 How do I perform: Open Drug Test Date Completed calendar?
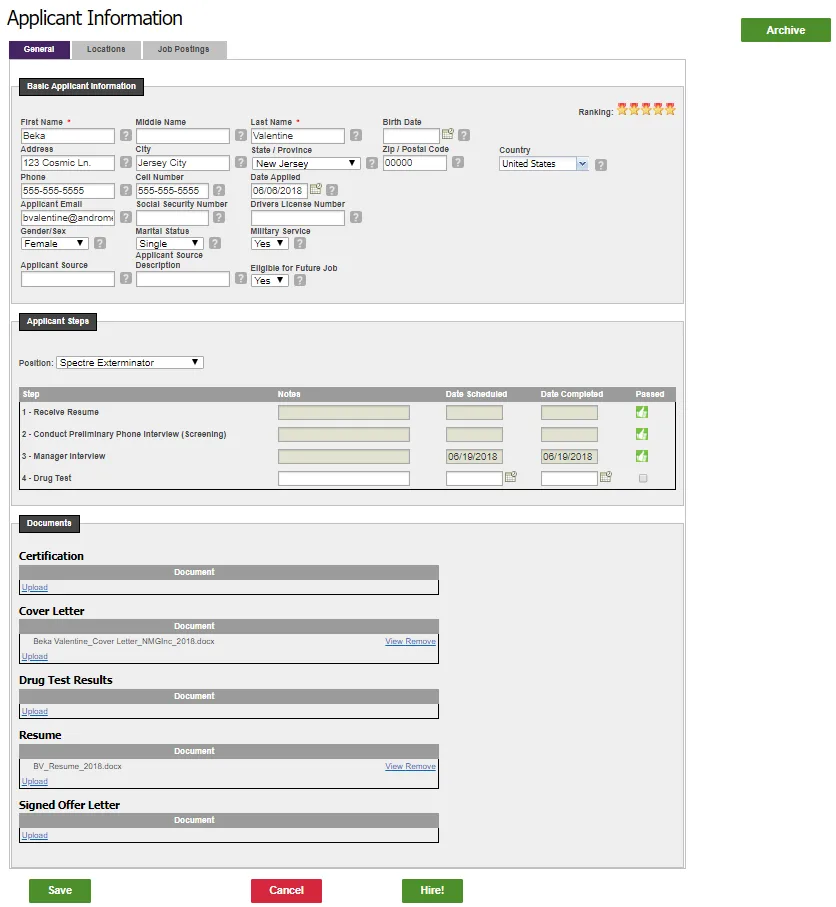click(x=605, y=477)
